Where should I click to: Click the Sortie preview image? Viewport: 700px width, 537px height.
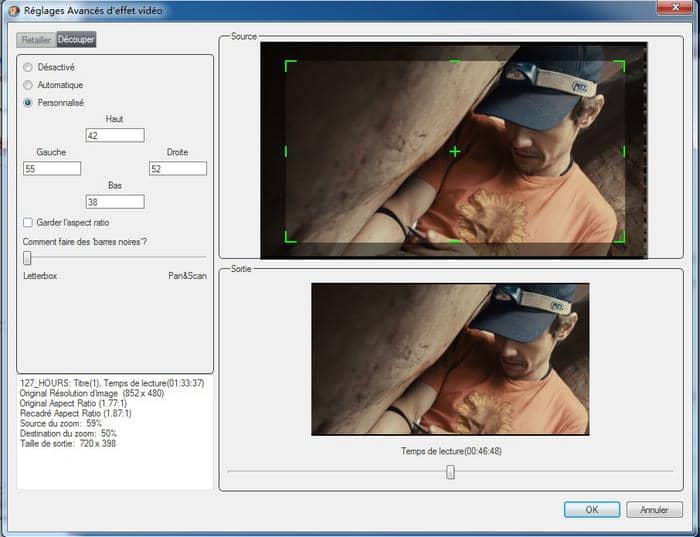click(x=450, y=359)
